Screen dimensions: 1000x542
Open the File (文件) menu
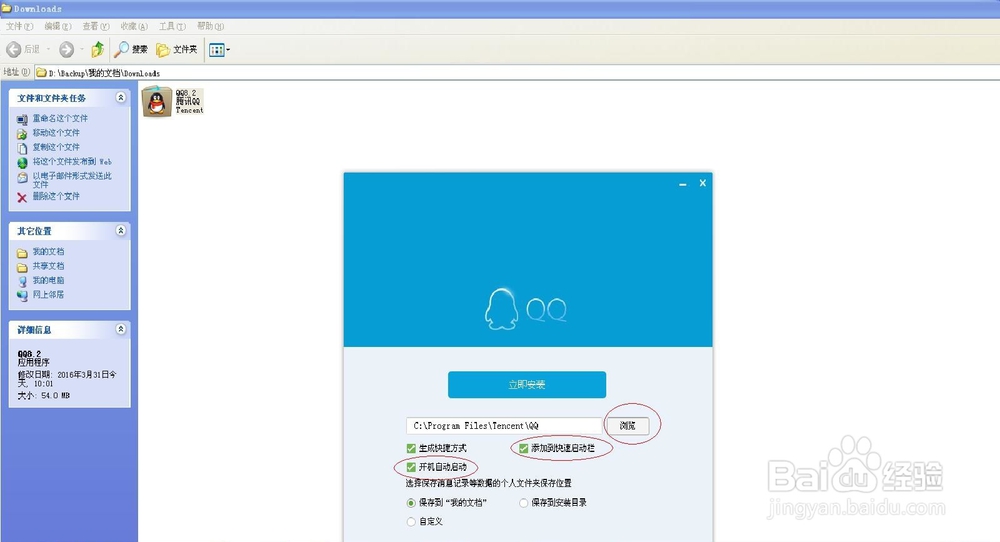(19, 26)
